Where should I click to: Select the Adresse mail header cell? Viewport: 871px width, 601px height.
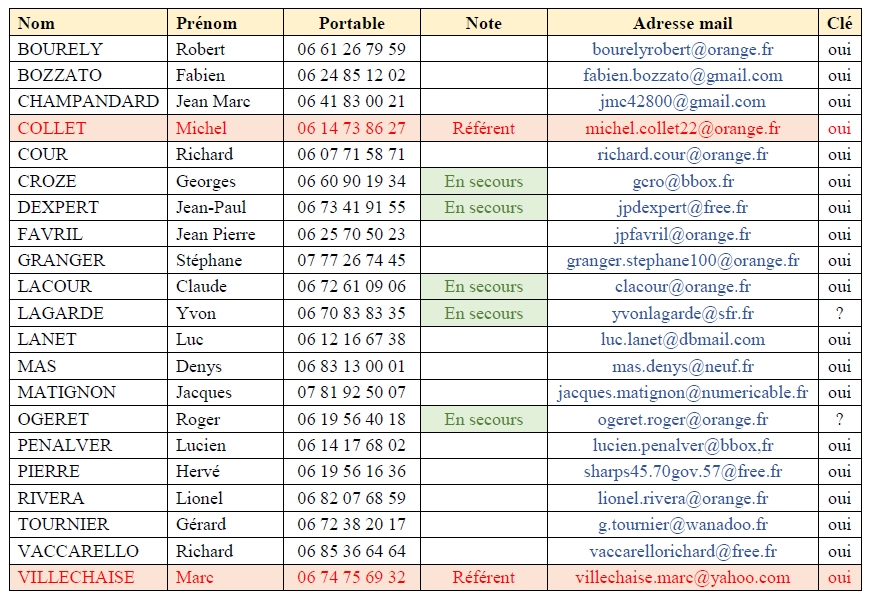(x=683, y=23)
